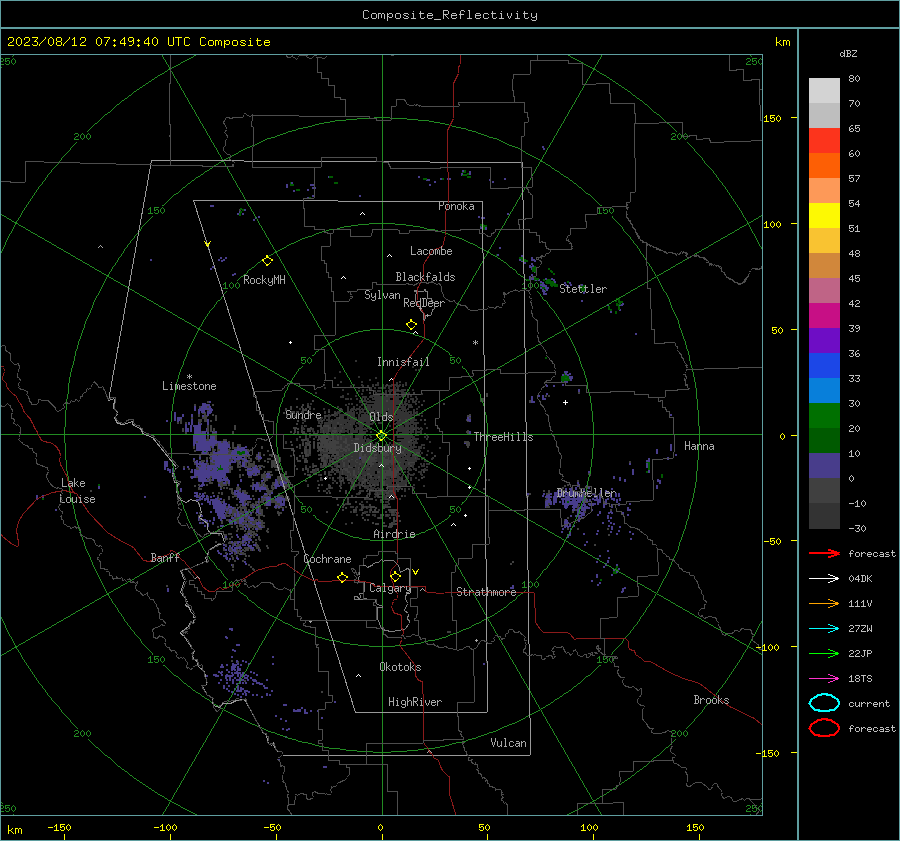
Task: Select the blue swatch between 36 and 33 dBZ
Action: click(x=824, y=366)
